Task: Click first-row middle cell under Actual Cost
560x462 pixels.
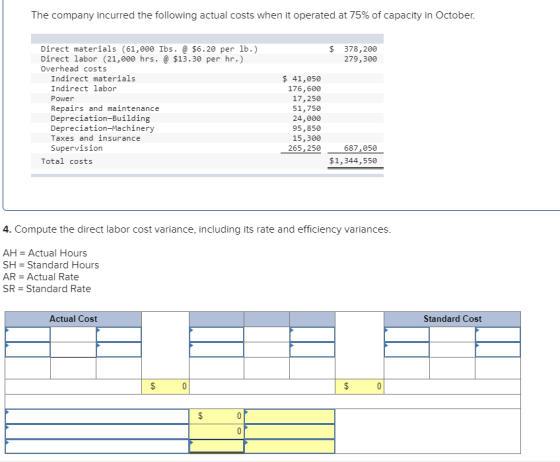Action: [73, 335]
